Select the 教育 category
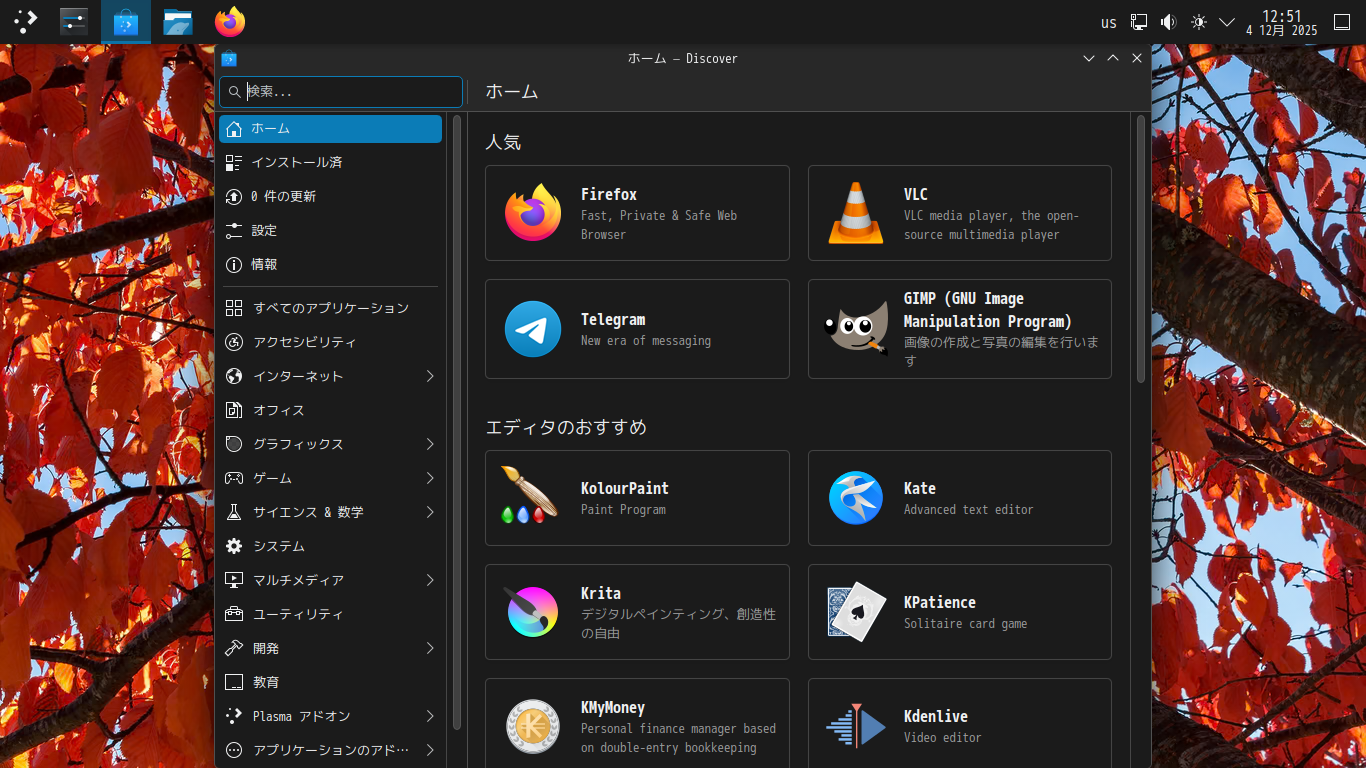 [330, 682]
